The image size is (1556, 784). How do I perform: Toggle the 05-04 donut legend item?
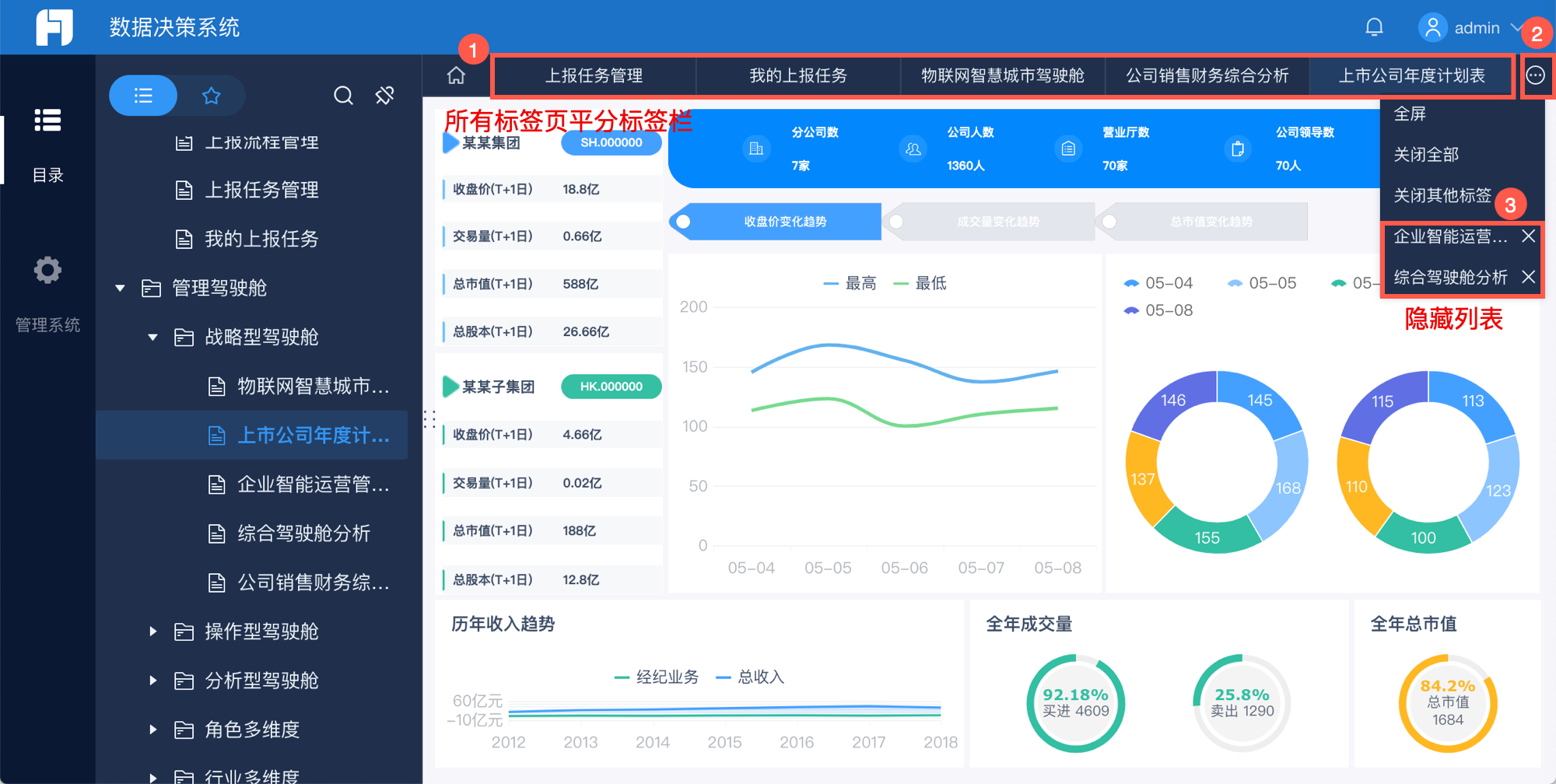pos(1158,283)
